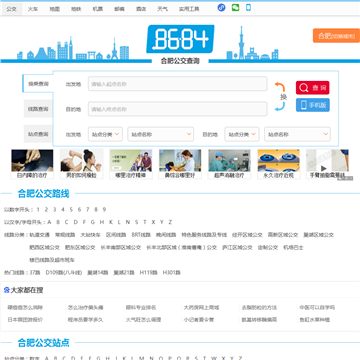Image resolution: width=360 pixels, height=360 pixels.
Task: Open hot route 37路
Action: click(35, 272)
